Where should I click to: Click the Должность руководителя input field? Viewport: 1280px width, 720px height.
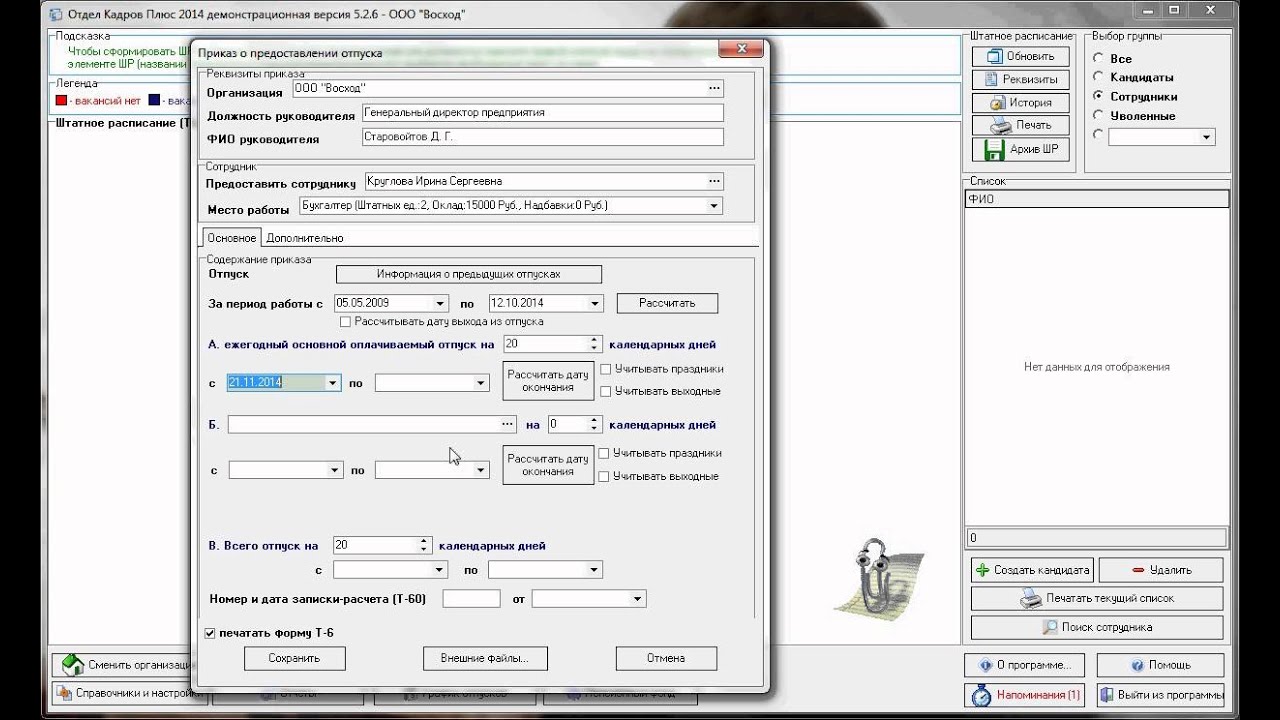click(x=542, y=113)
